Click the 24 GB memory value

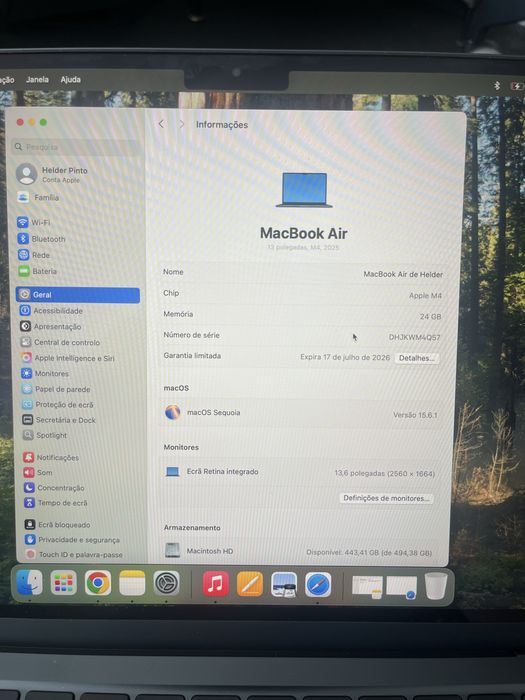point(430,317)
